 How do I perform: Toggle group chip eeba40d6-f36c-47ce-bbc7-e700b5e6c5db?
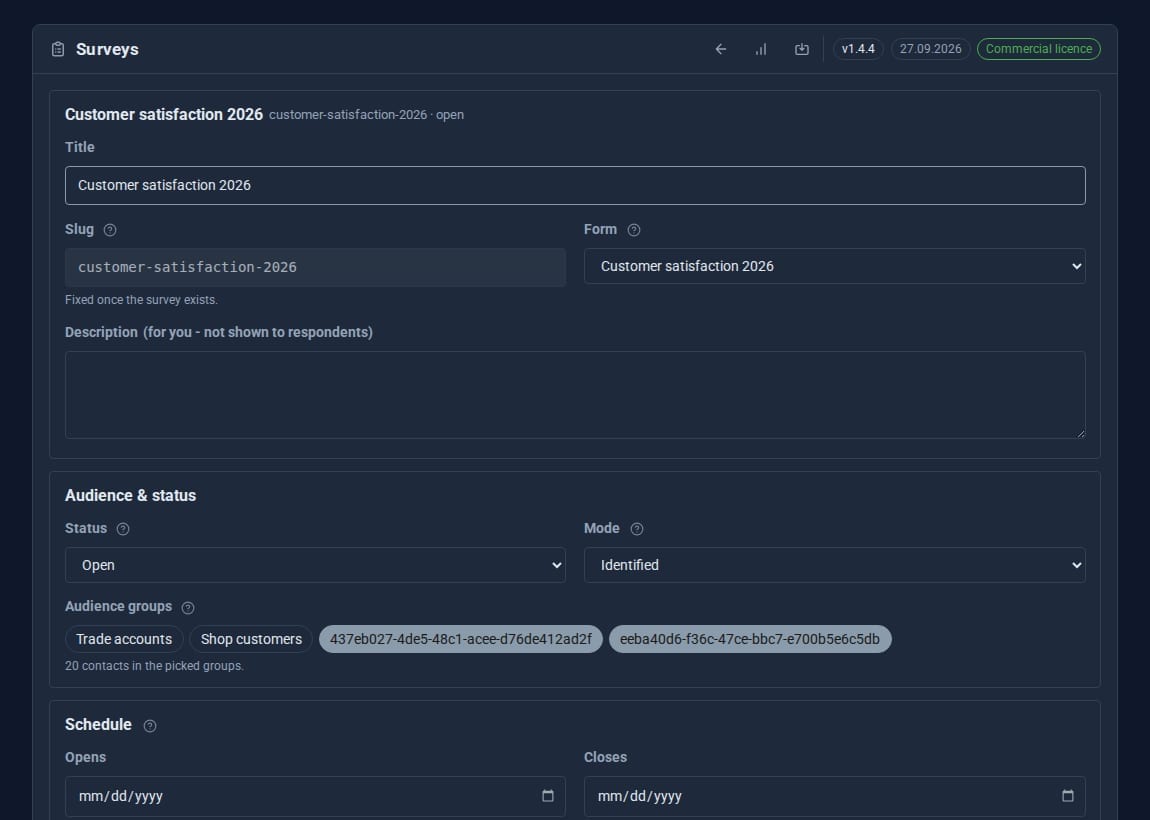750,639
